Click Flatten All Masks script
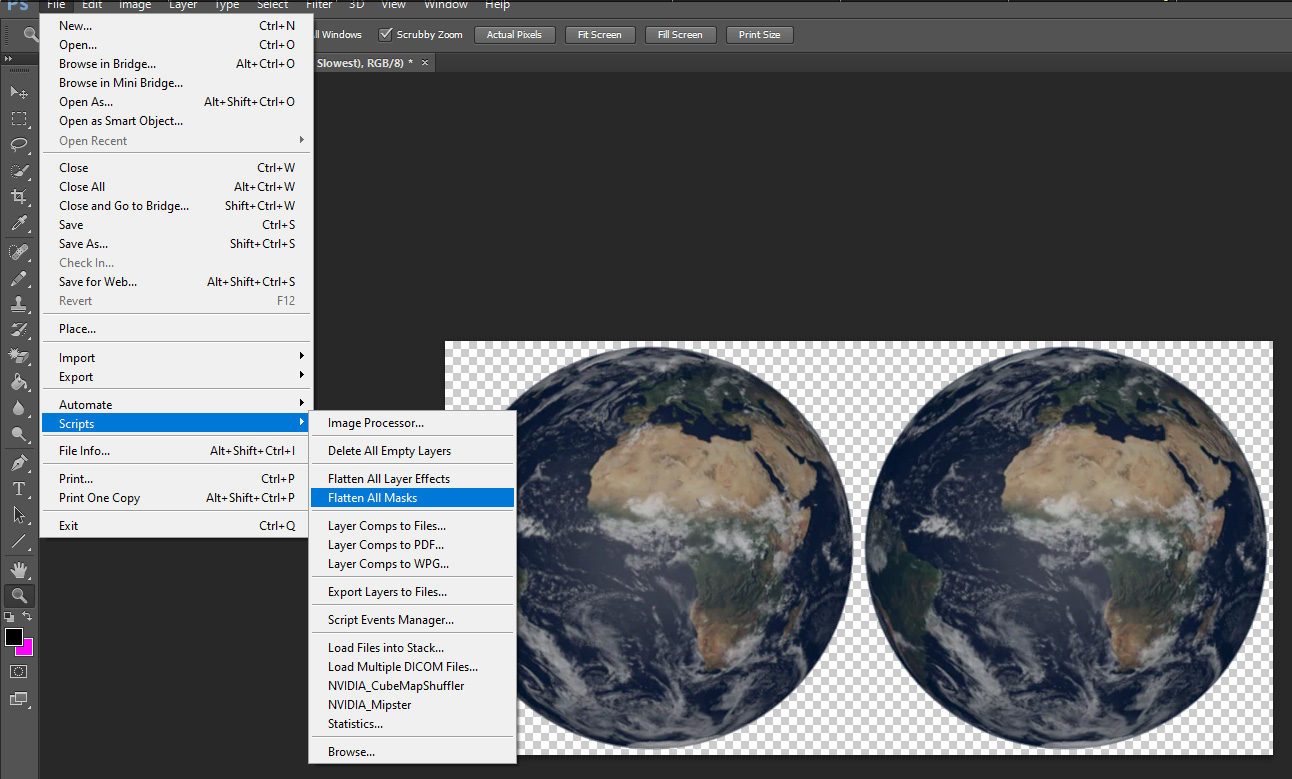Image resolution: width=1292 pixels, height=779 pixels. (x=372, y=498)
